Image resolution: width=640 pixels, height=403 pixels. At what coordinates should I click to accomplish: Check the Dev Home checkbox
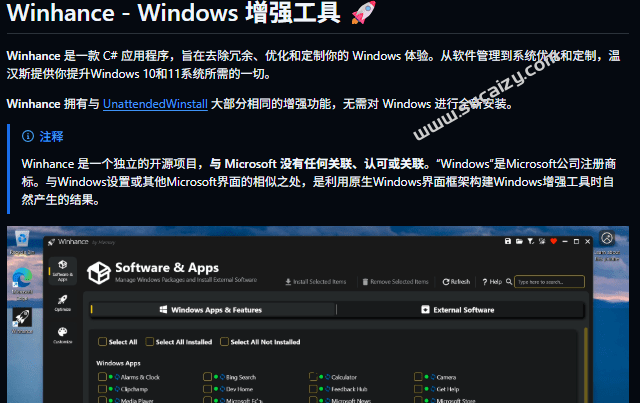pyautogui.click(x=208, y=389)
